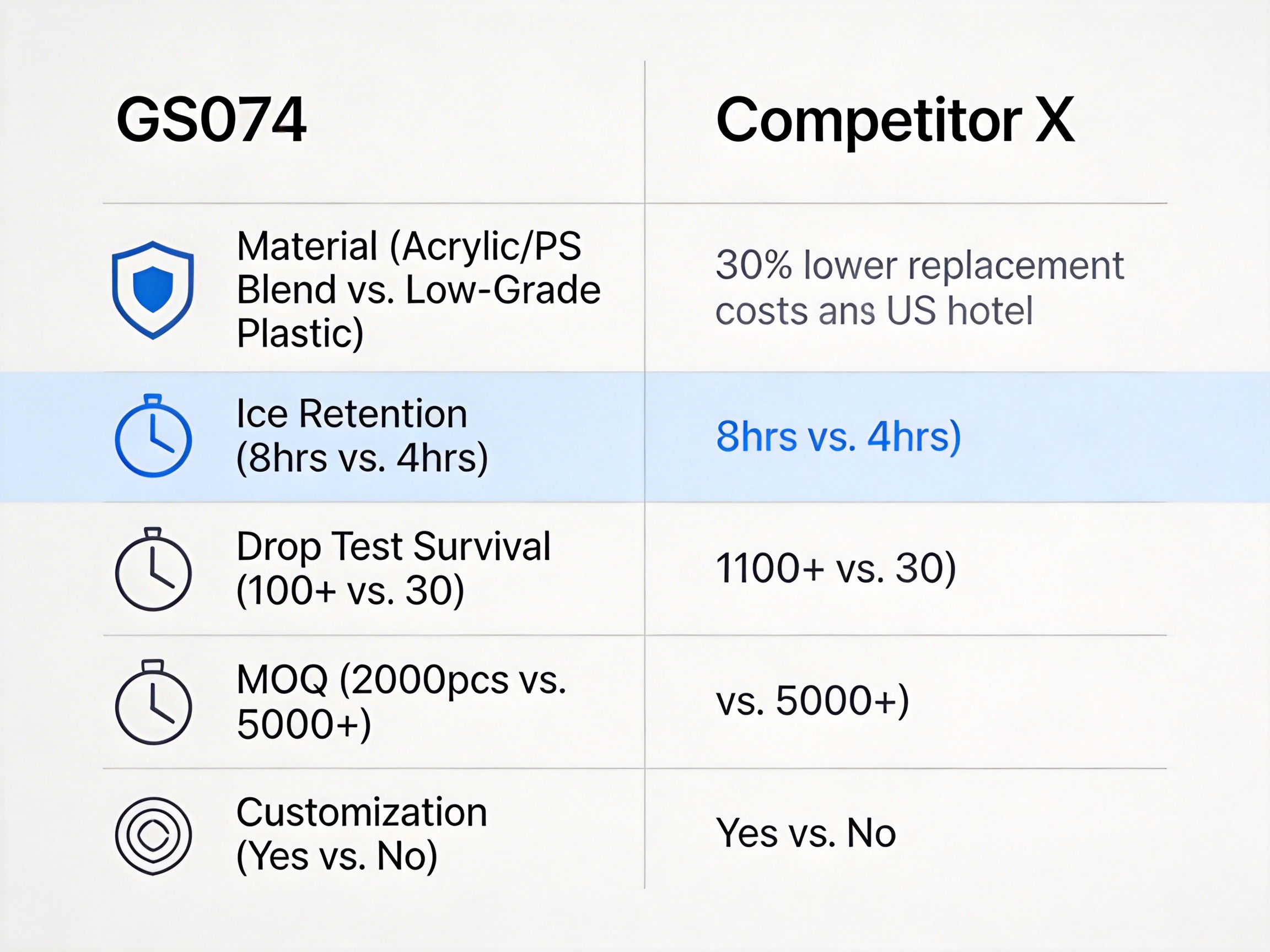
Task: Click the stopwatch icon beside Drop Test Survival
Action: 153,570
